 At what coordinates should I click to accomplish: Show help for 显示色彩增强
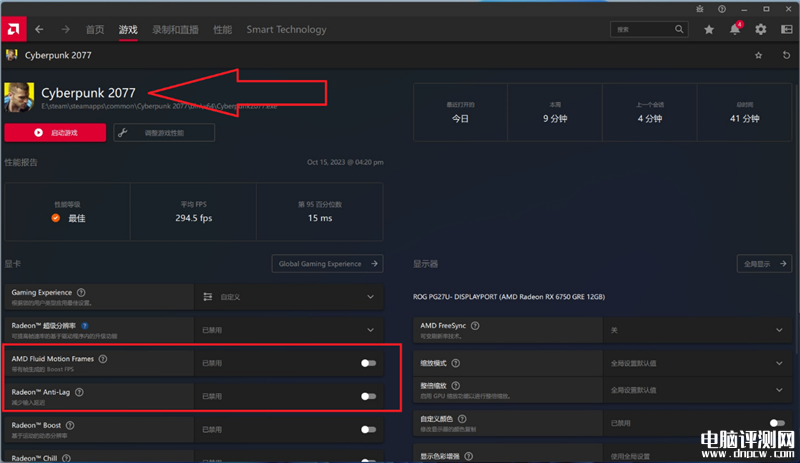468,456
